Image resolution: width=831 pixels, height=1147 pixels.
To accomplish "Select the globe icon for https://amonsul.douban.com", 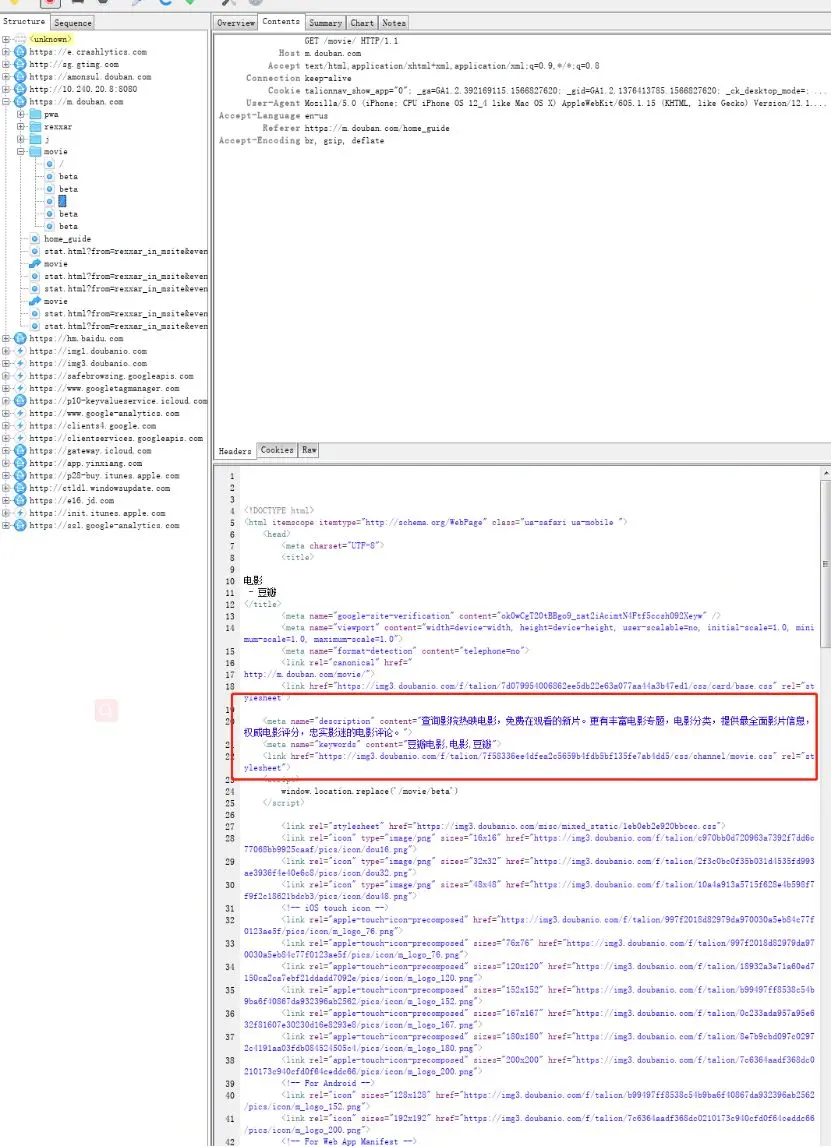I will [20, 77].
